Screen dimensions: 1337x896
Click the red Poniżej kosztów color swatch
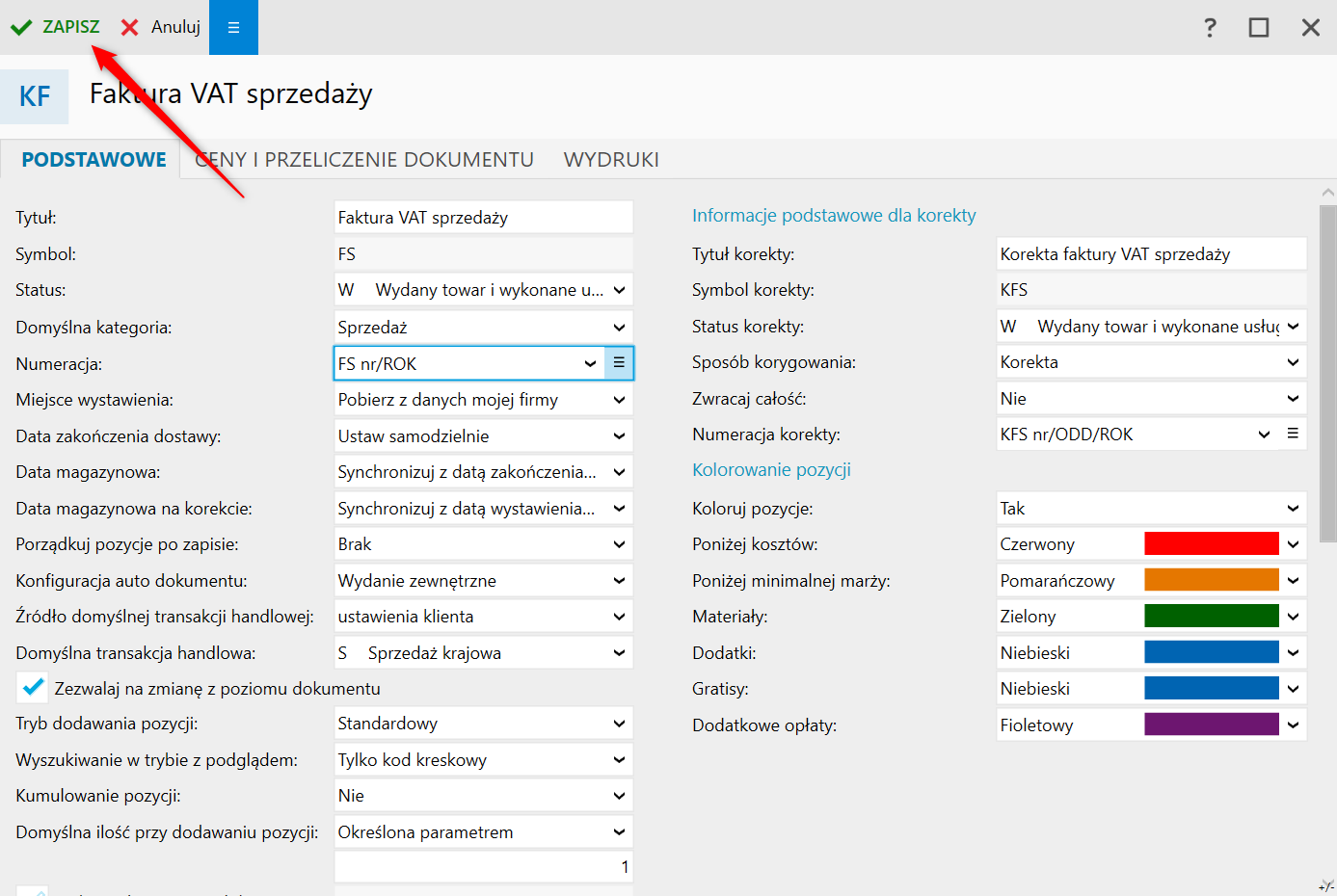click(x=1211, y=544)
